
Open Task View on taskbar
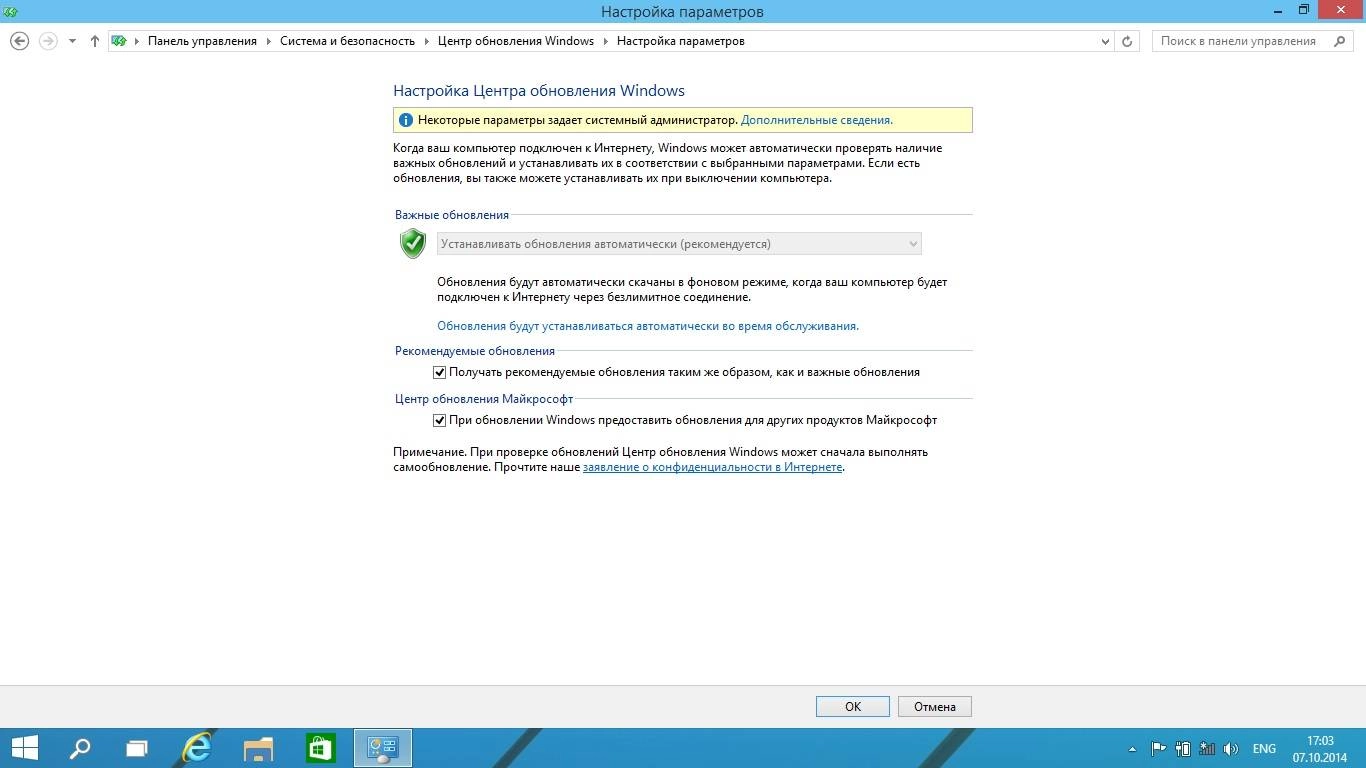click(137, 748)
